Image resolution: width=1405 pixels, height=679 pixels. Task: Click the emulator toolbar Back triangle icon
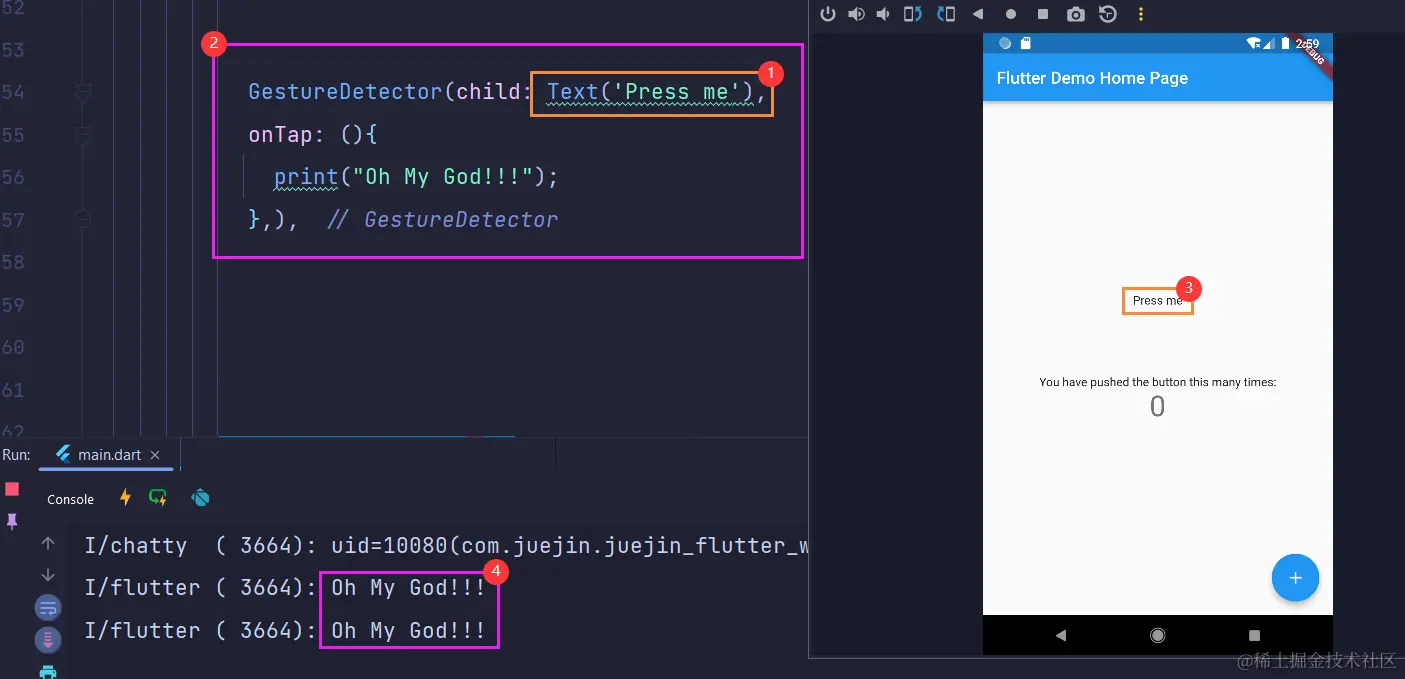click(x=978, y=14)
